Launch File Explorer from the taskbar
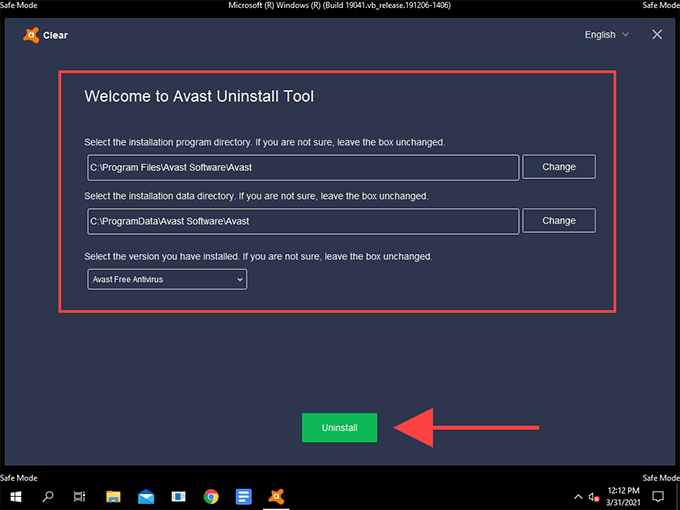 113,496
